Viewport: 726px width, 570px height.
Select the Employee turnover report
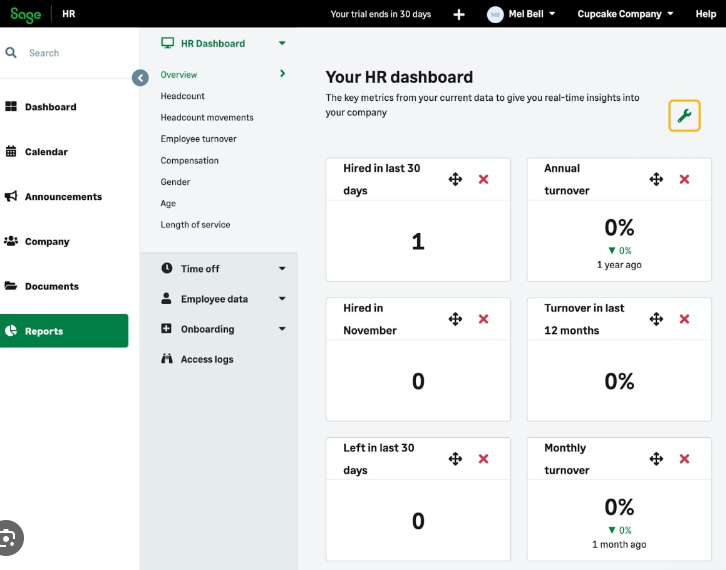[x=198, y=139]
